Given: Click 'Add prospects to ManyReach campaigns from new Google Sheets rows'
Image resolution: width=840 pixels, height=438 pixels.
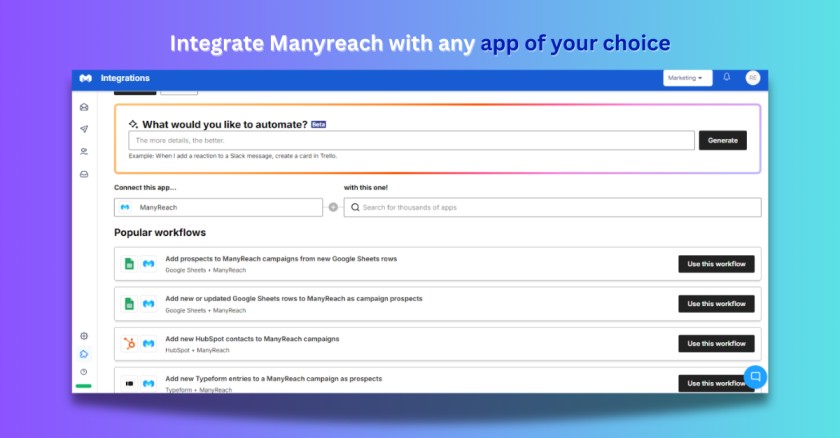Looking at the screenshot, I should coord(281,259).
